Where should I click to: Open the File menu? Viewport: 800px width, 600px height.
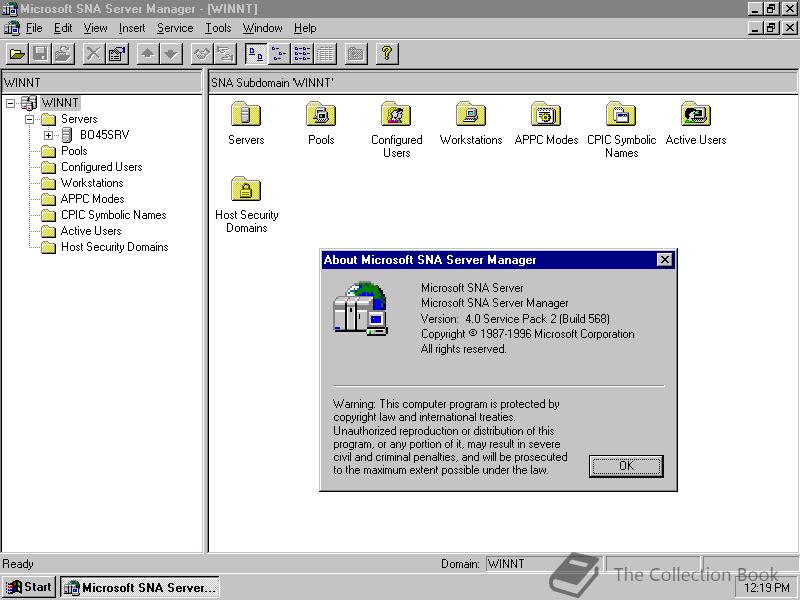[34, 28]
